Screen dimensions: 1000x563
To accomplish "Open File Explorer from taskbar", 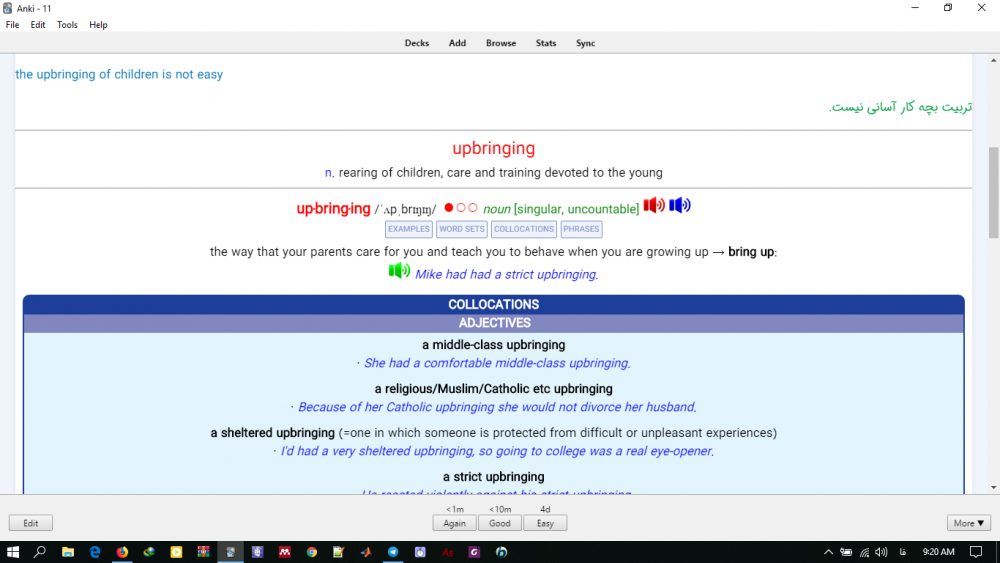I will (x=68, y=552).
